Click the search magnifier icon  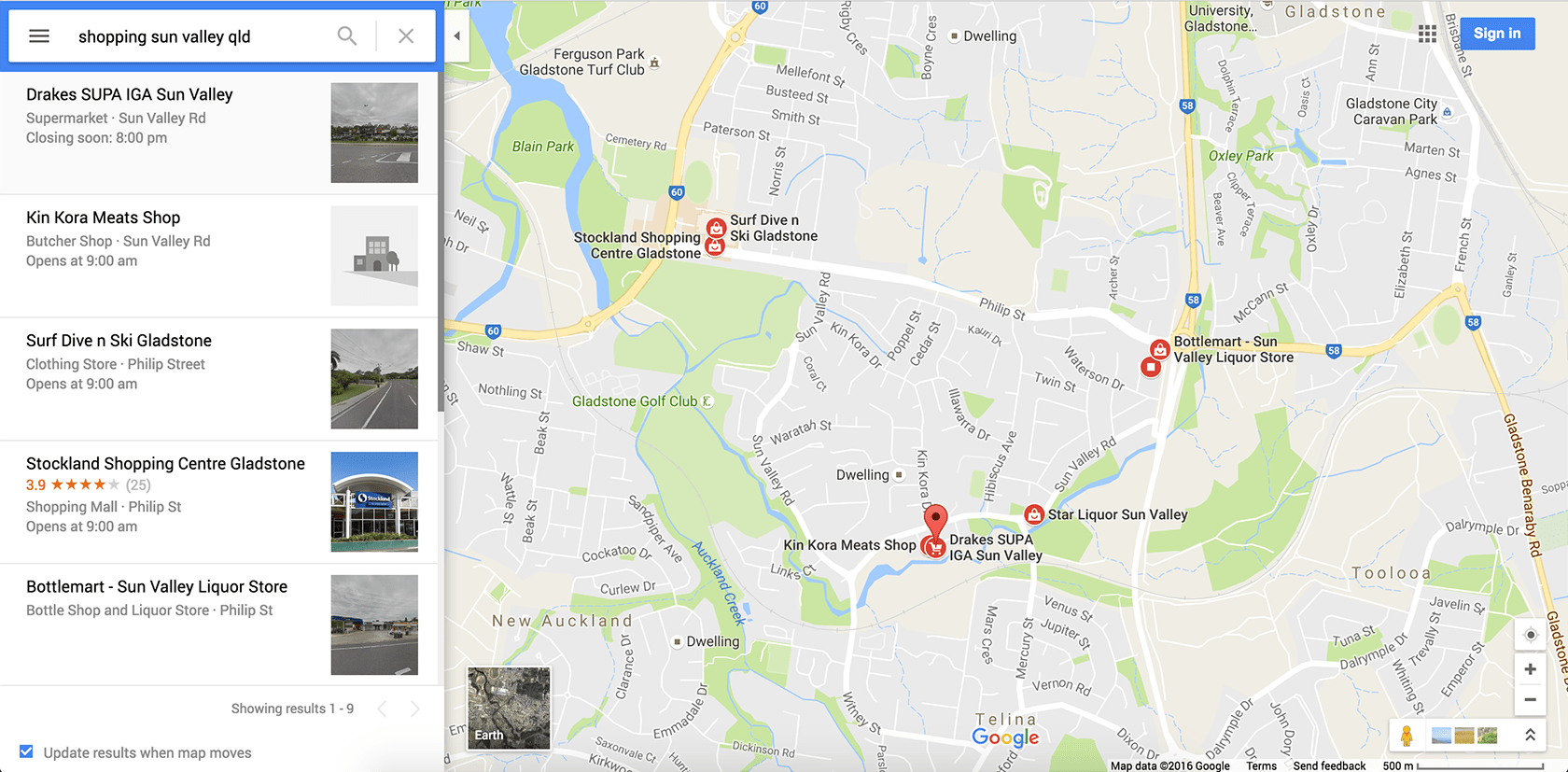click(347, 36)
